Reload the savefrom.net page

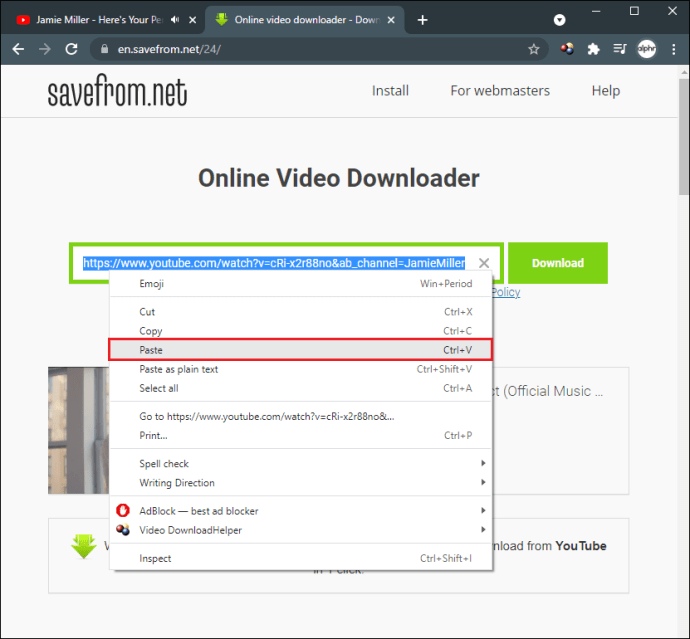click(71, 49)
